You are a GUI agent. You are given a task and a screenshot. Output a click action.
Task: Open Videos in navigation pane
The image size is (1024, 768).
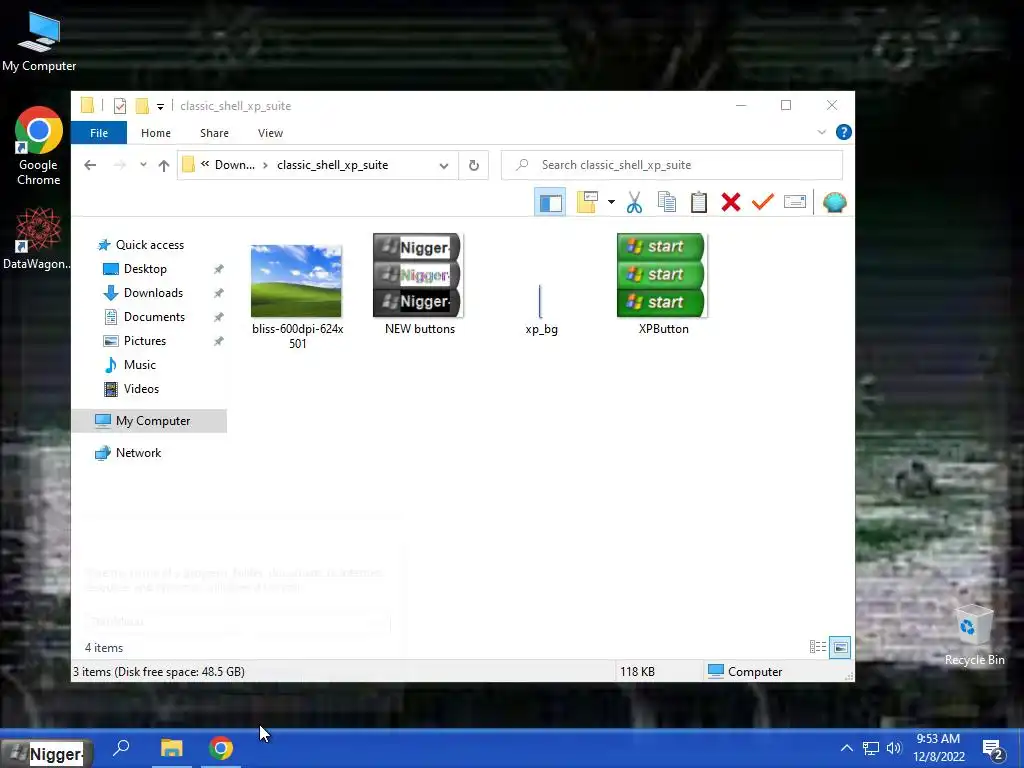click(x=141, y=389)
